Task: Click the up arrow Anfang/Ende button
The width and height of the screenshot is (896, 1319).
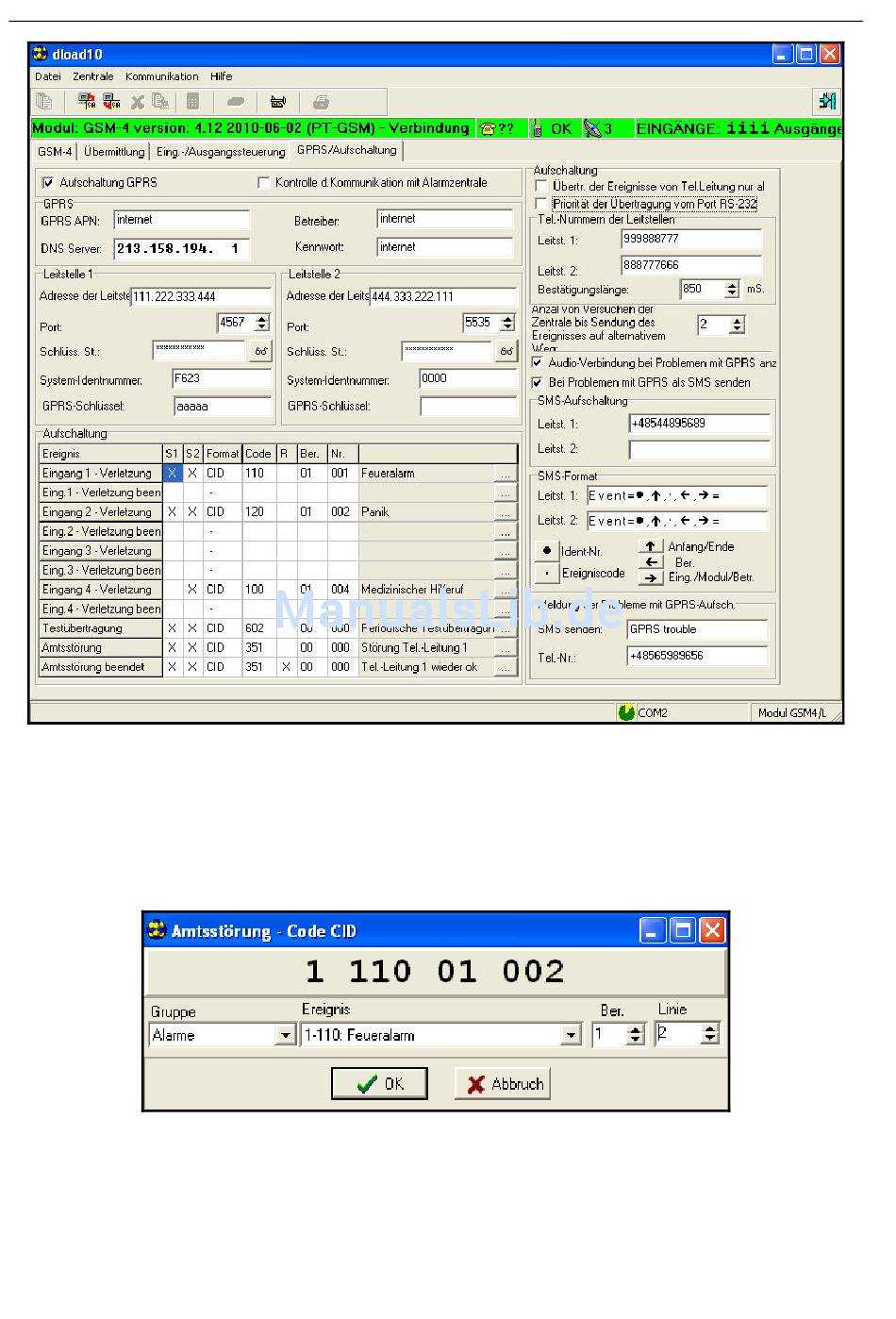Action: pyautogui.click(x=651, y=546)
